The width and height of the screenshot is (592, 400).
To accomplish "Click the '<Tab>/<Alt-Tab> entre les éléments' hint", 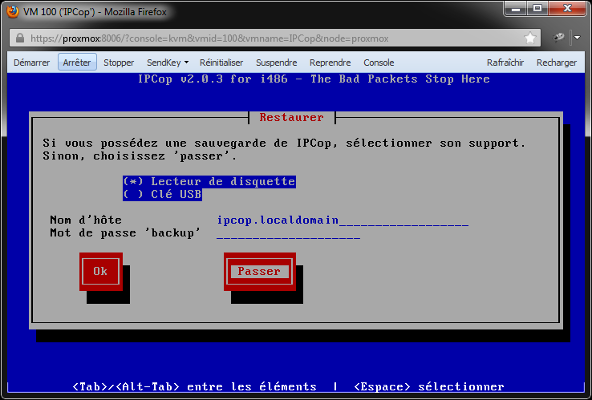I will coord(194,387).
